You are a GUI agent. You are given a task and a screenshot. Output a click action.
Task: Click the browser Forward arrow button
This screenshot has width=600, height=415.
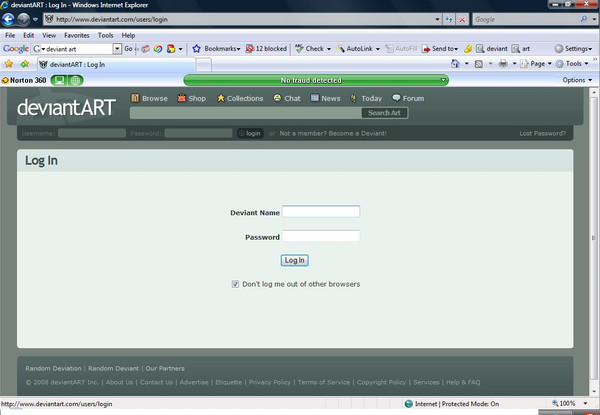(23, 19)
